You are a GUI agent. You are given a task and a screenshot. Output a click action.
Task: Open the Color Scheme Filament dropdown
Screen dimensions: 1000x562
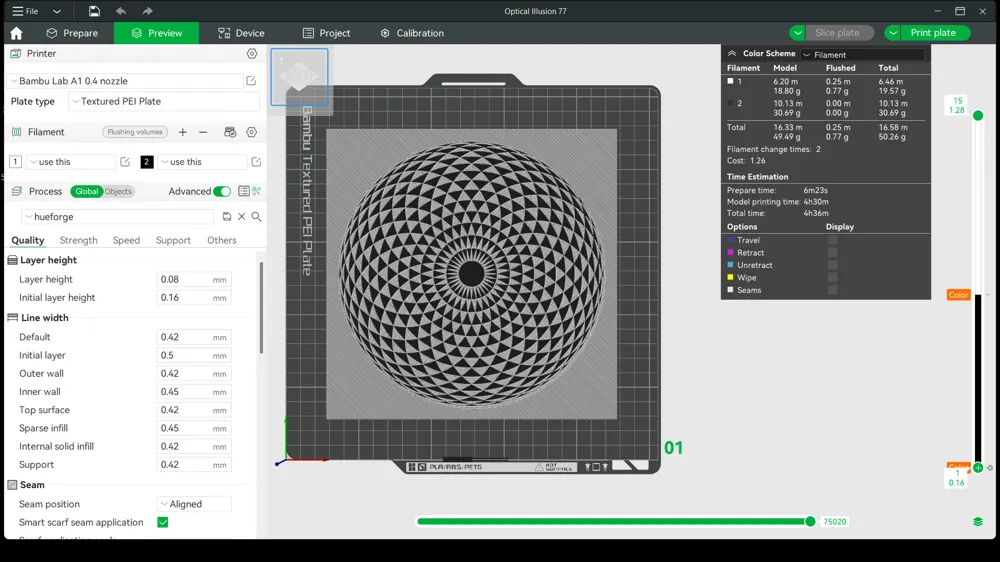[863, 55]
